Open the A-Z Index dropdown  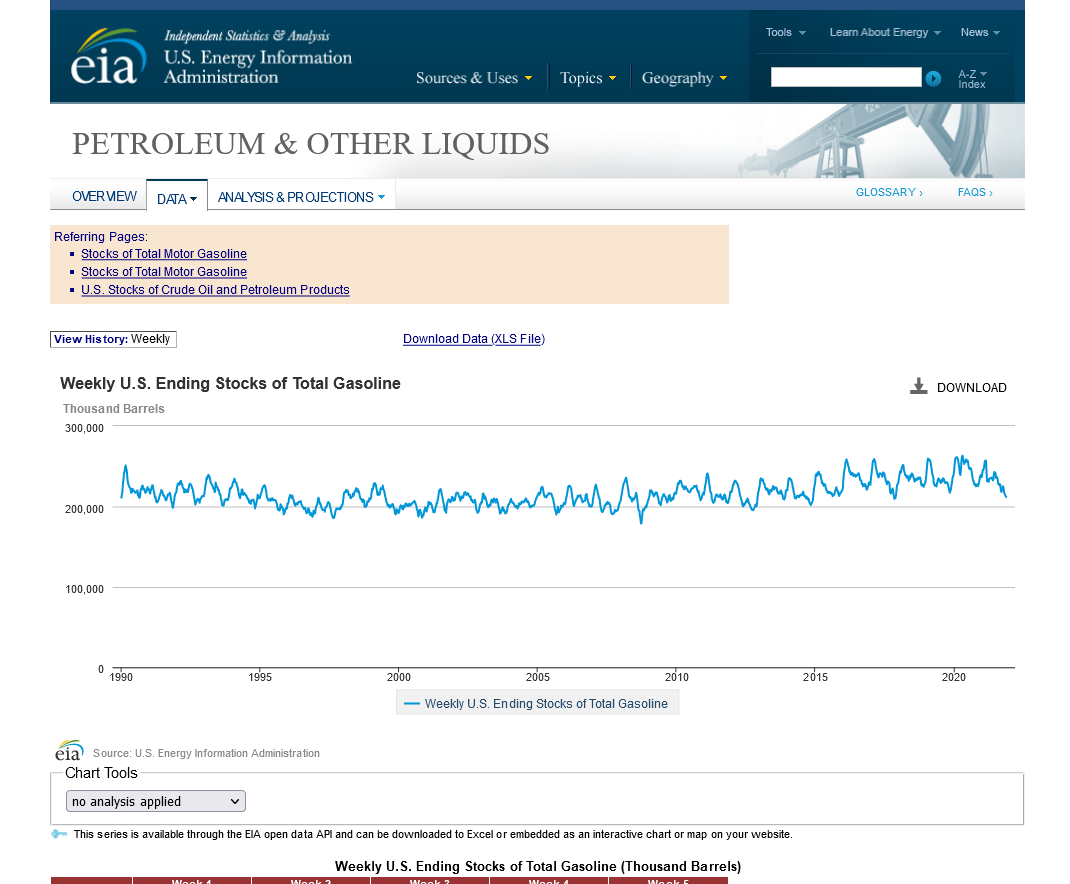pyautogui.click(x=972, y=79)
